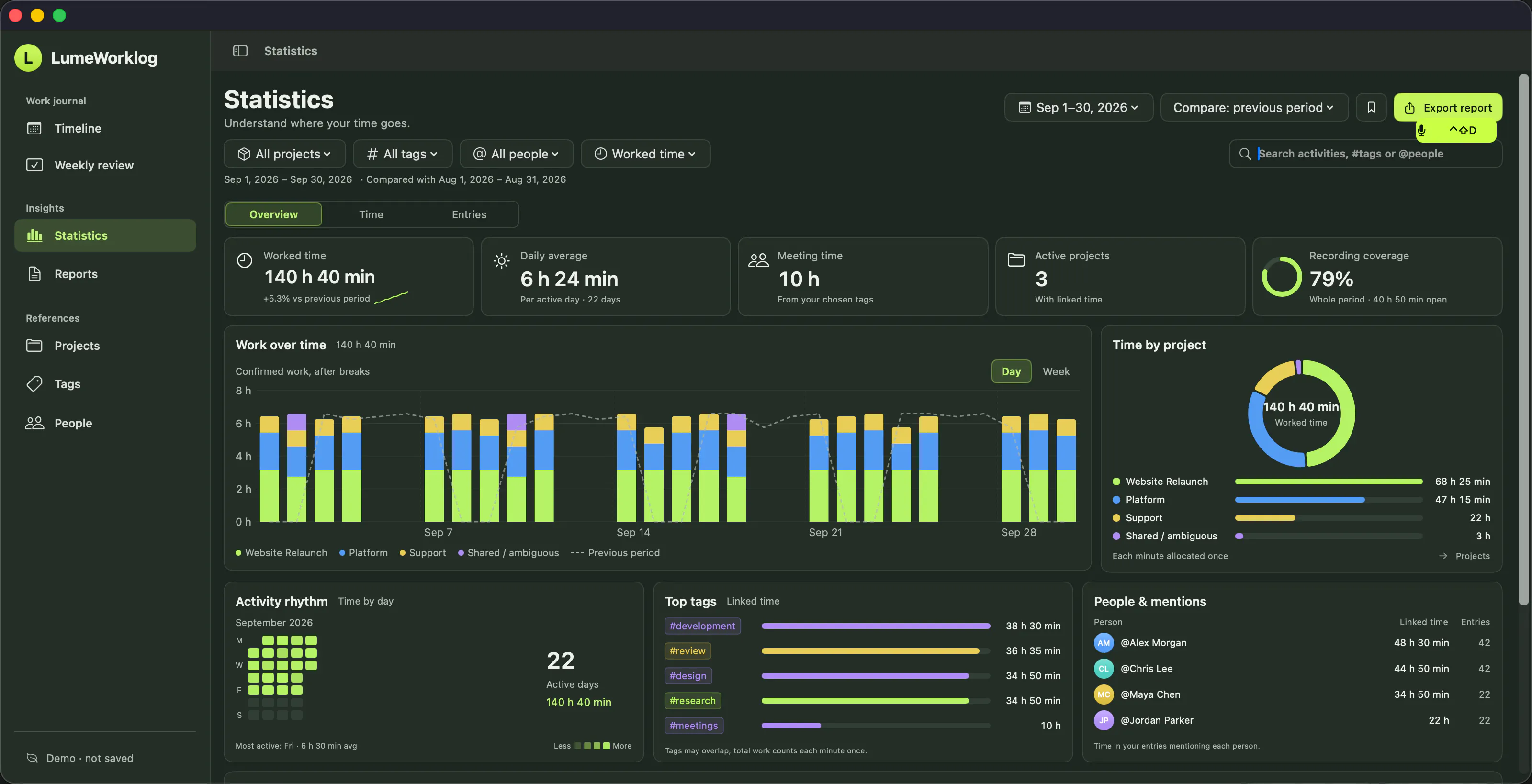Switch to the Time tab
The height and width of the screenshot is (784, 1532).
click(371, 214)
